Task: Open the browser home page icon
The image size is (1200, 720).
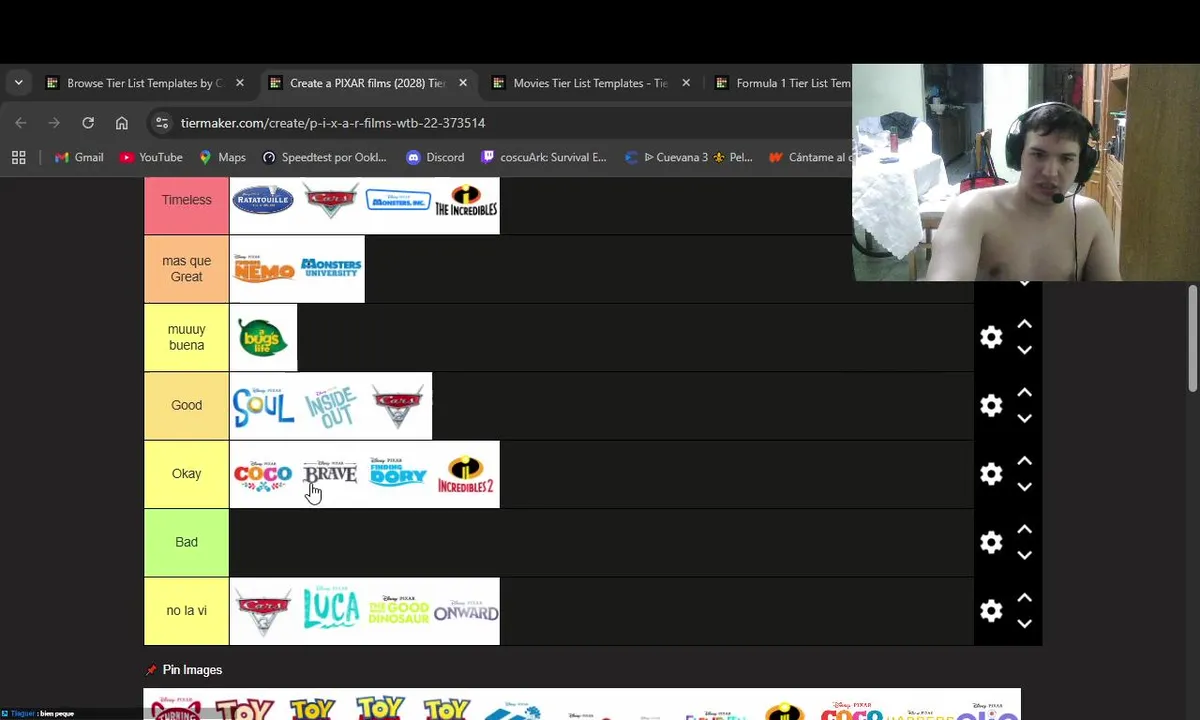Action: (122, 123)
